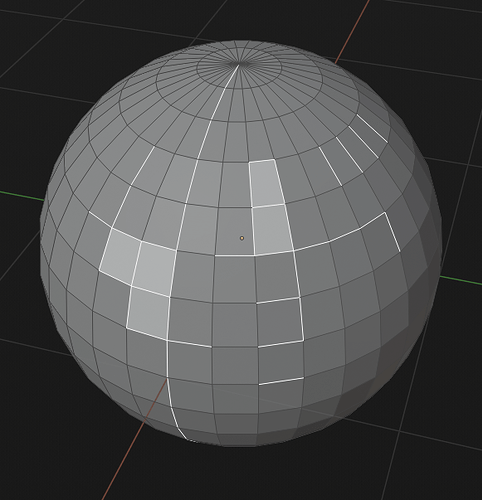Select the highlighted face above the origin-adjacent highlighted face
Screen dimensions: 482x500
pos(266,183)
